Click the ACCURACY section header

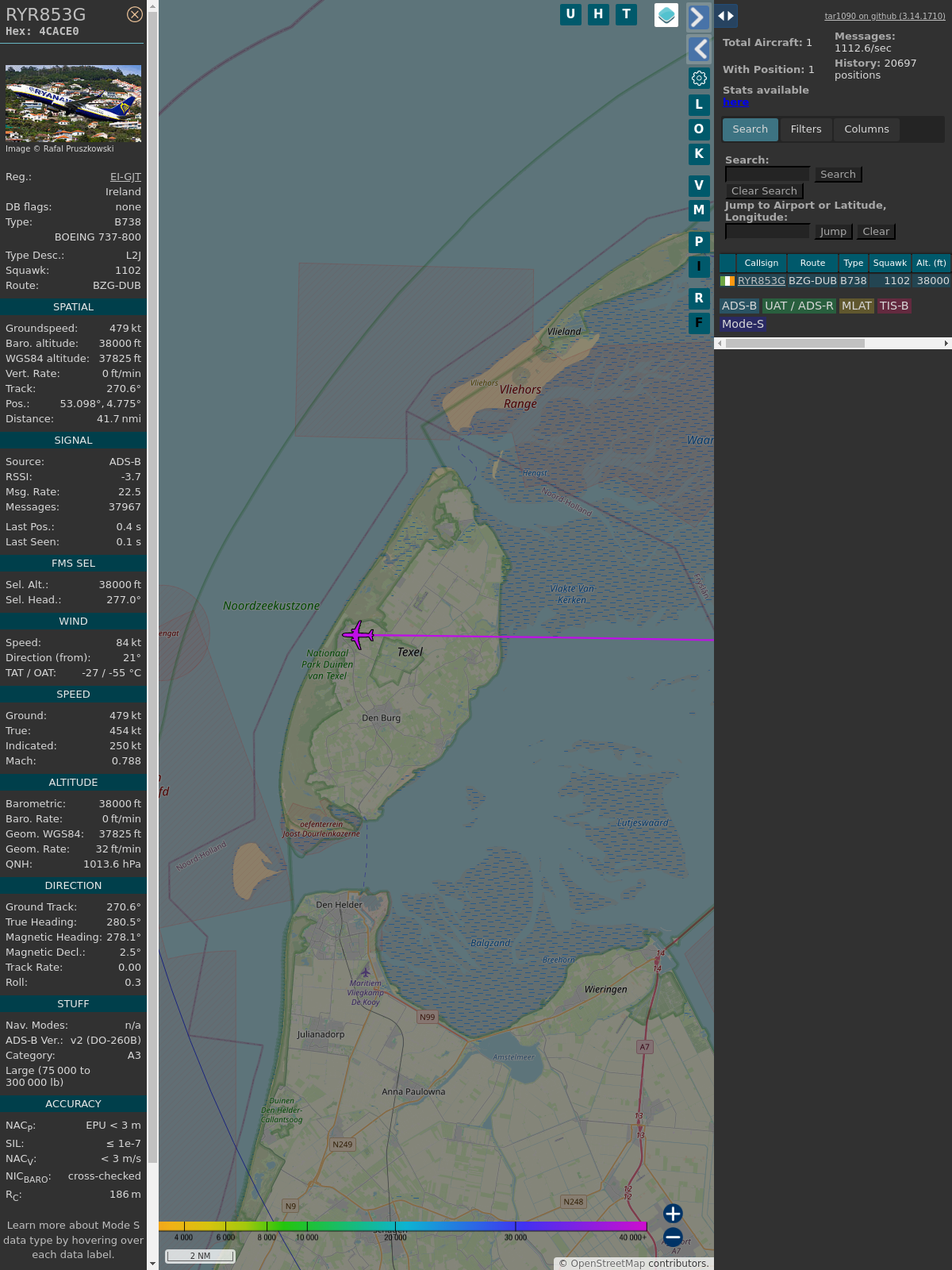point(73,1104)
